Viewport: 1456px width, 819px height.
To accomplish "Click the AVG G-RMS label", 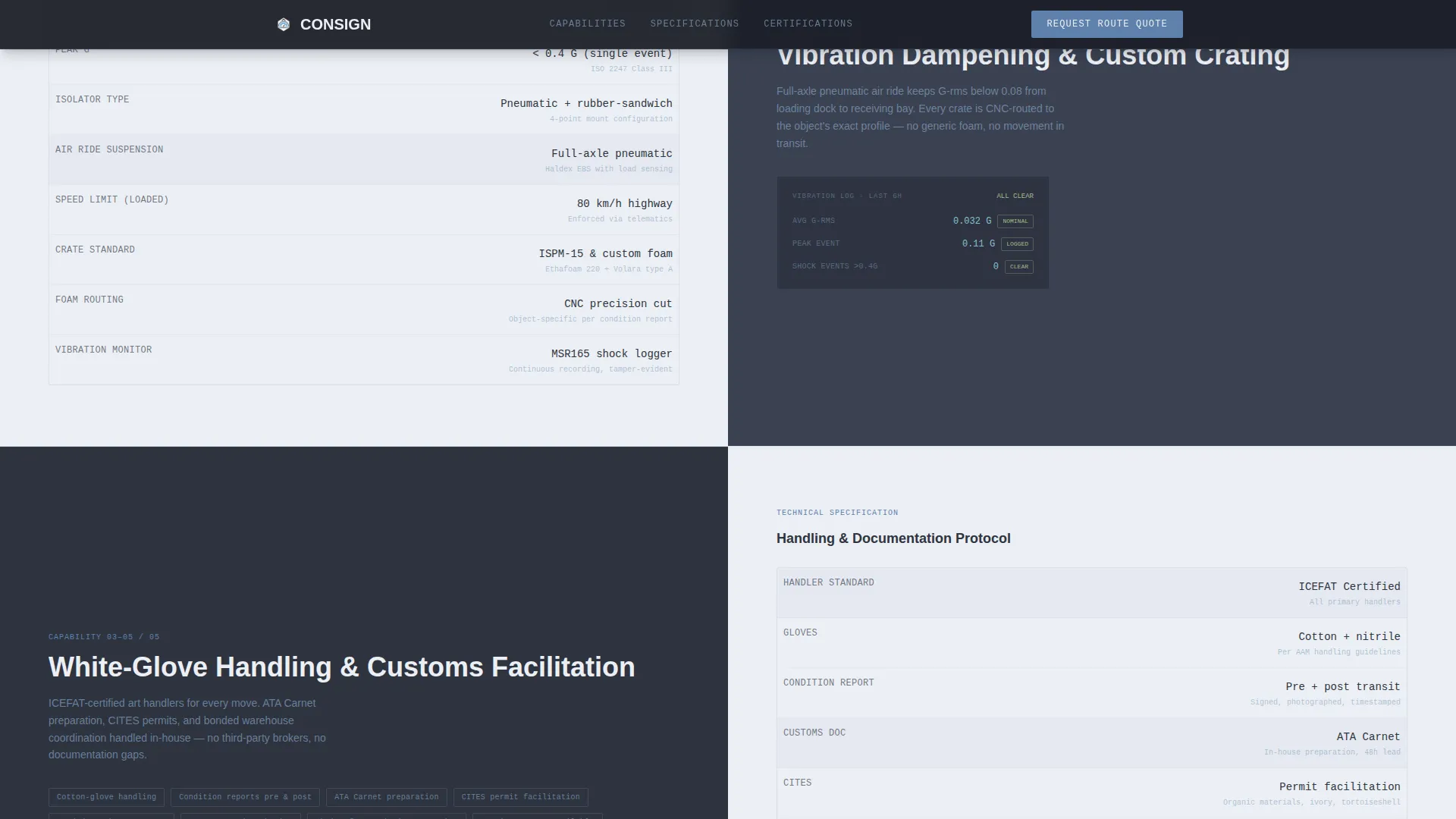I will pyautogui.click(x=813, y=221).
